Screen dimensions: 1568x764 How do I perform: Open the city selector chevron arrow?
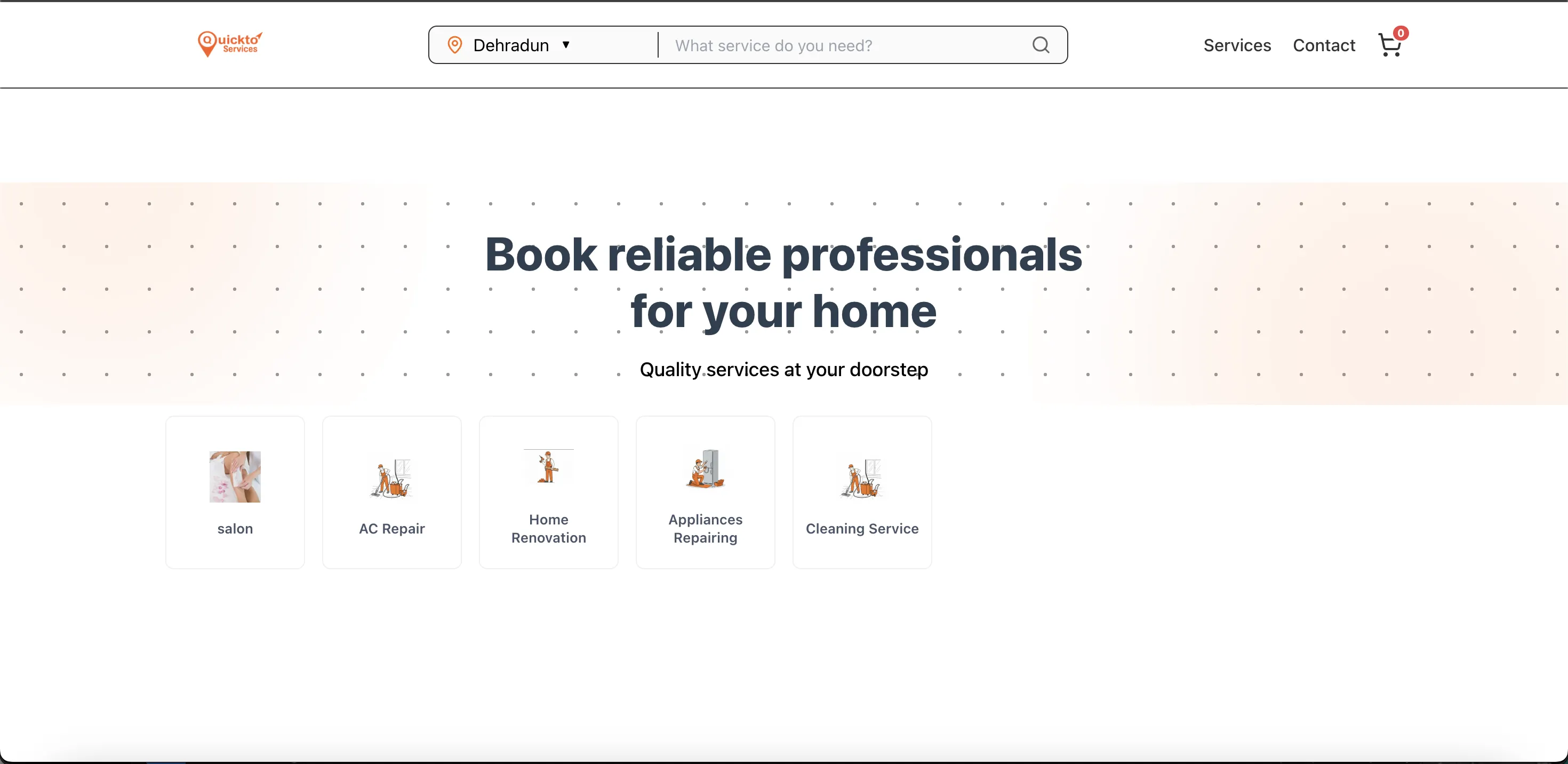point(565,44)
